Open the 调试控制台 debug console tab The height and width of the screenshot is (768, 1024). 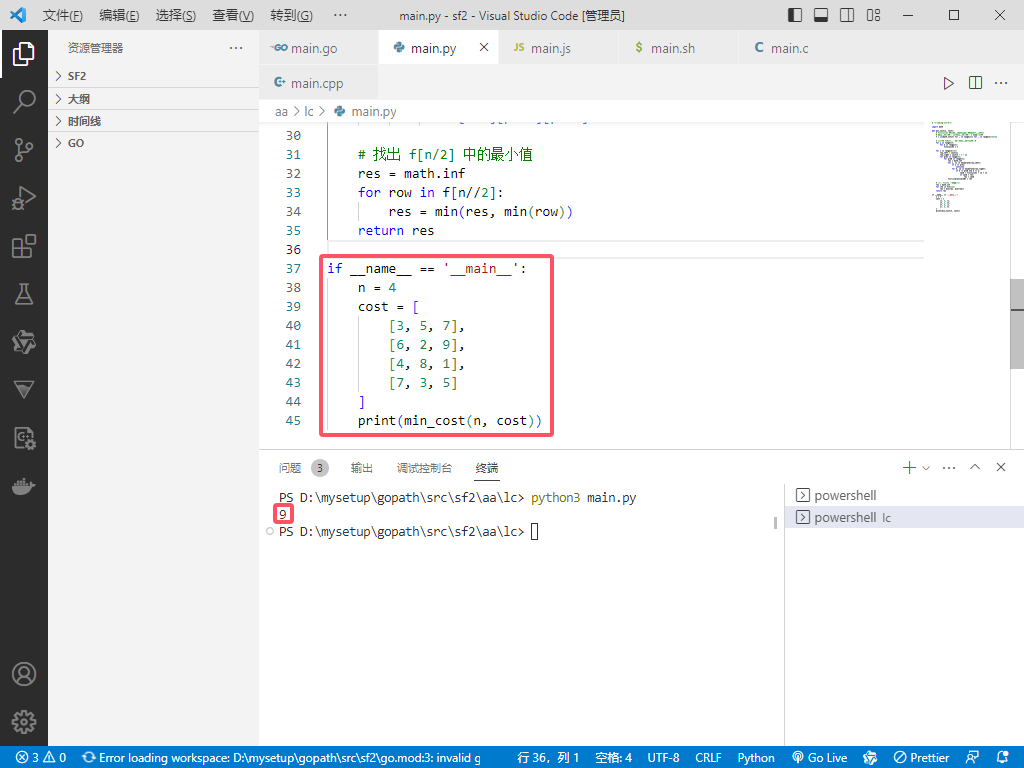(x=424, y=468)
